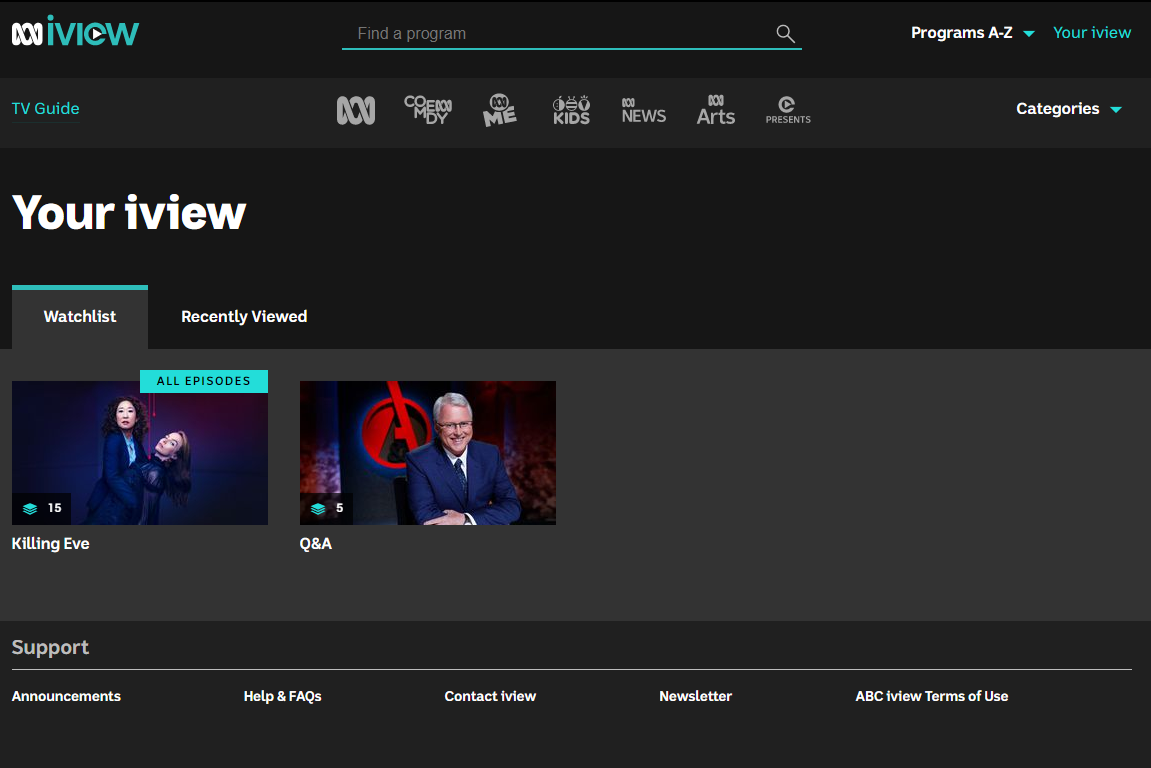This screenshot has height=768, width=1151.
Task: Open the ABC Comedy channel
Action: (x=428, y=109)
